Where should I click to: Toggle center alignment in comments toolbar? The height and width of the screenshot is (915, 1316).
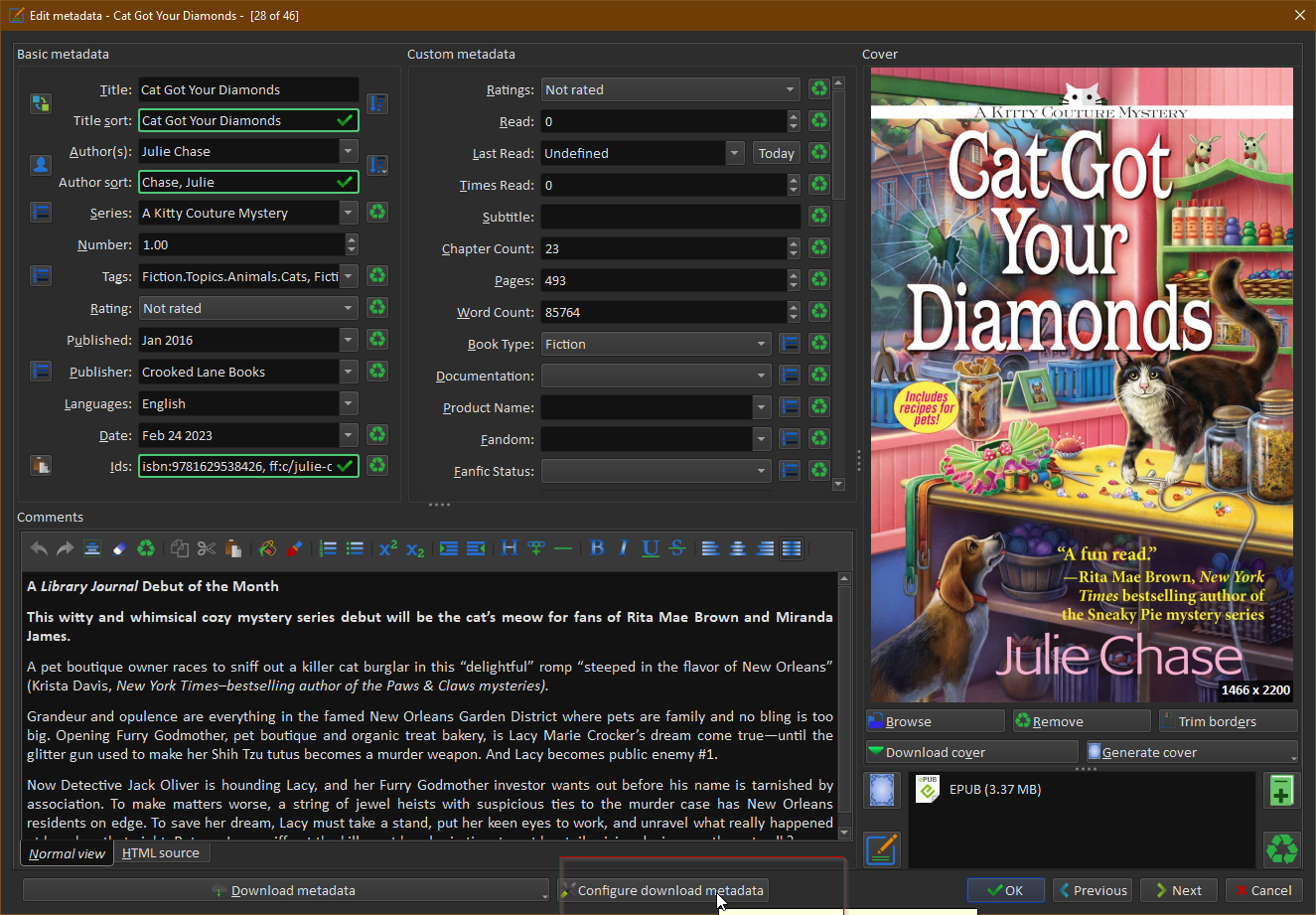coord(738,548)
